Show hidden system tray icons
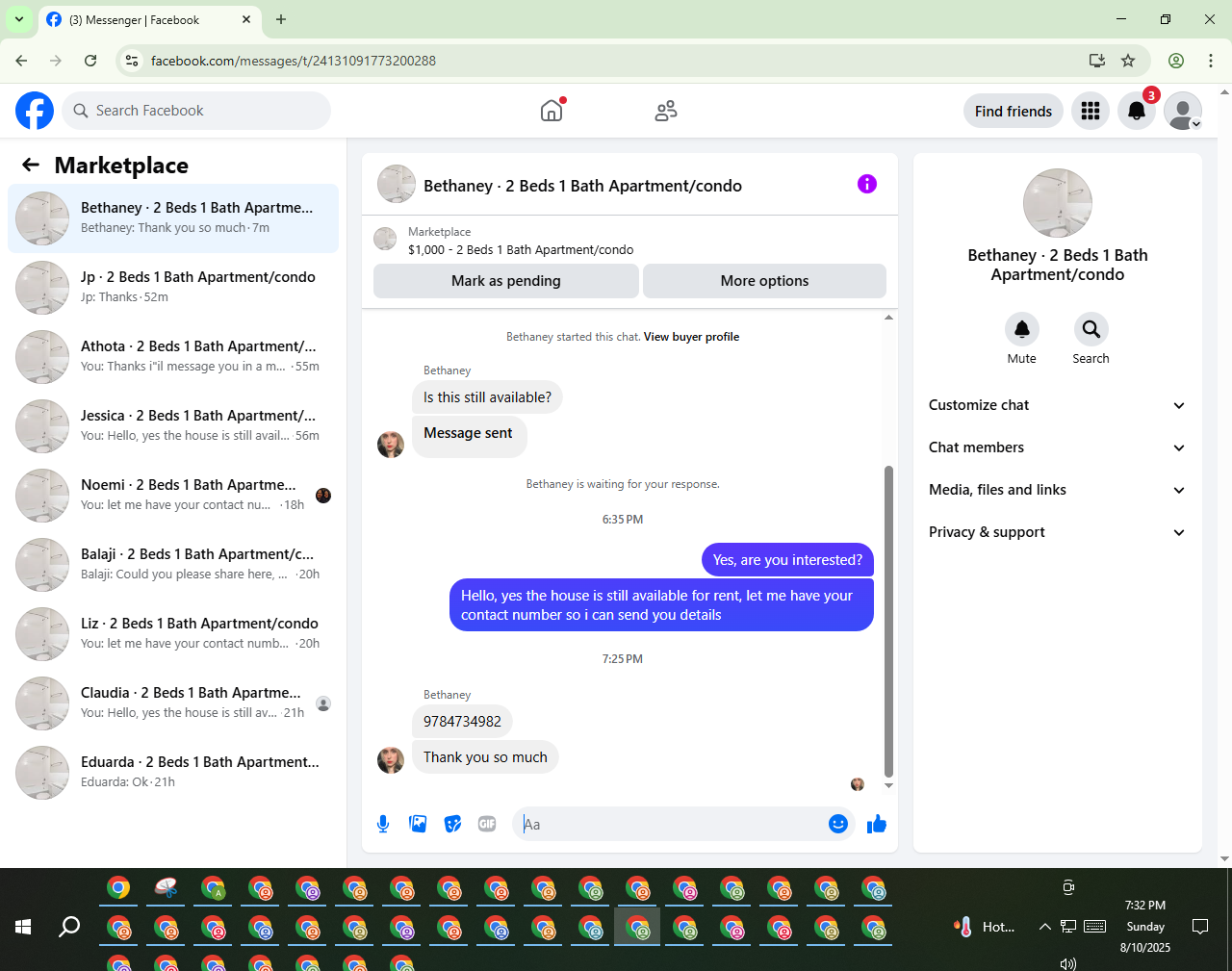 click(x=1044, y=927)
